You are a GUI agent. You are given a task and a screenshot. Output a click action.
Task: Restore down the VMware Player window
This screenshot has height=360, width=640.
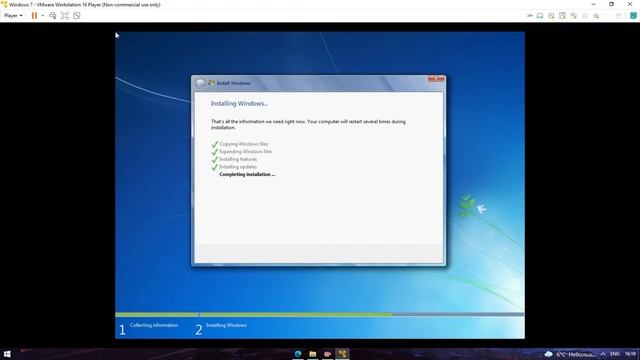point(611,4)
